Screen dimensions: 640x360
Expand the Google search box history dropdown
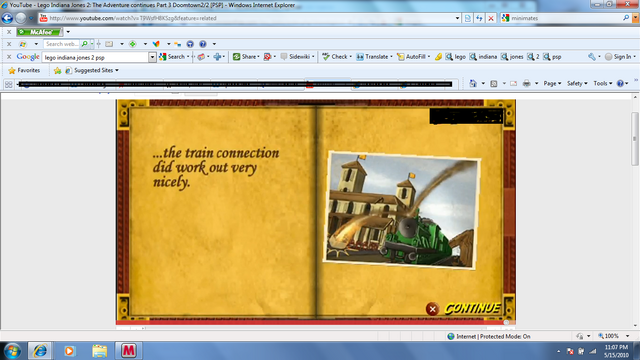[x=152, y=57]
